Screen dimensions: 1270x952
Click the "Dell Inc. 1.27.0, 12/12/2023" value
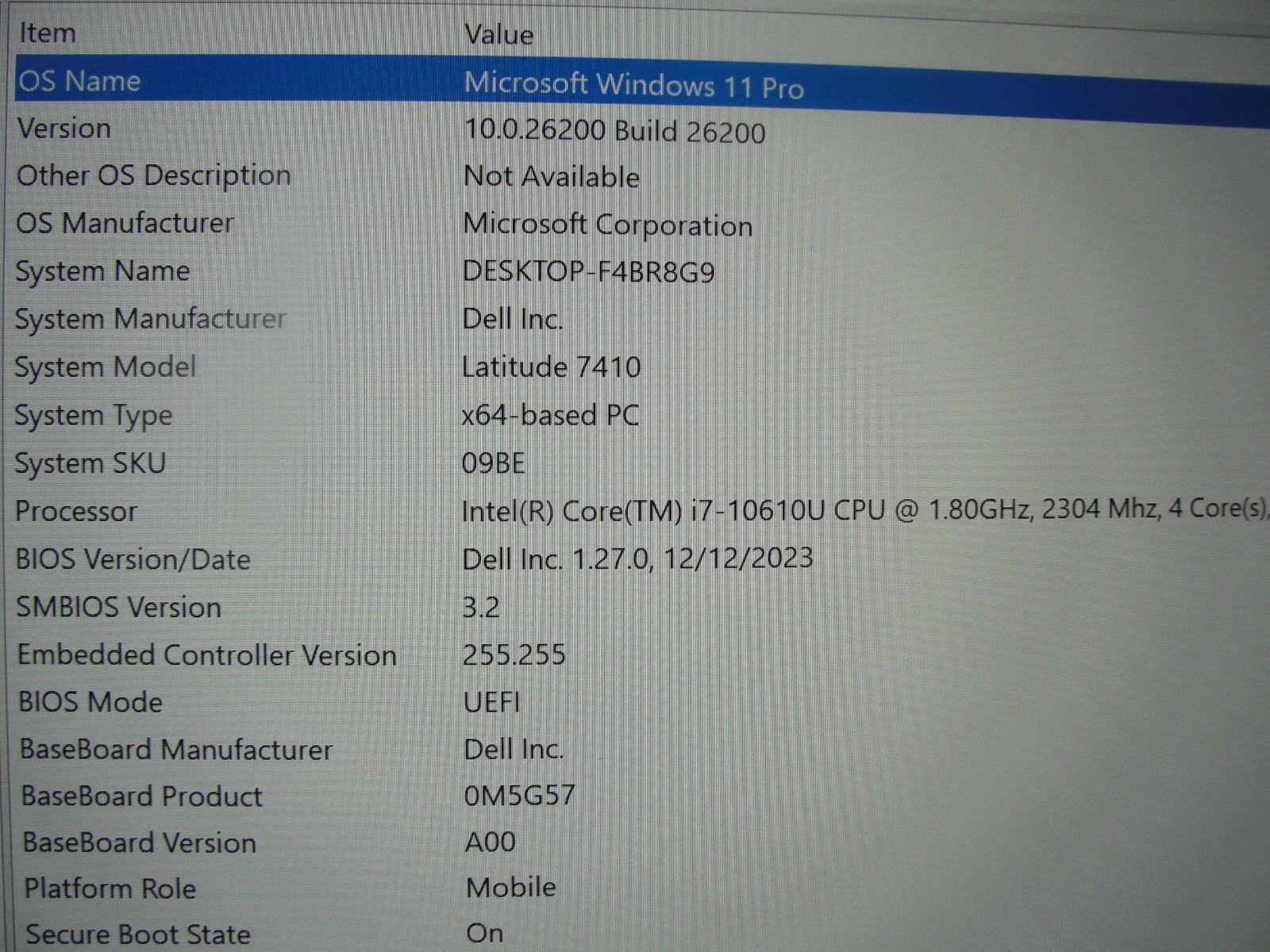637,559
